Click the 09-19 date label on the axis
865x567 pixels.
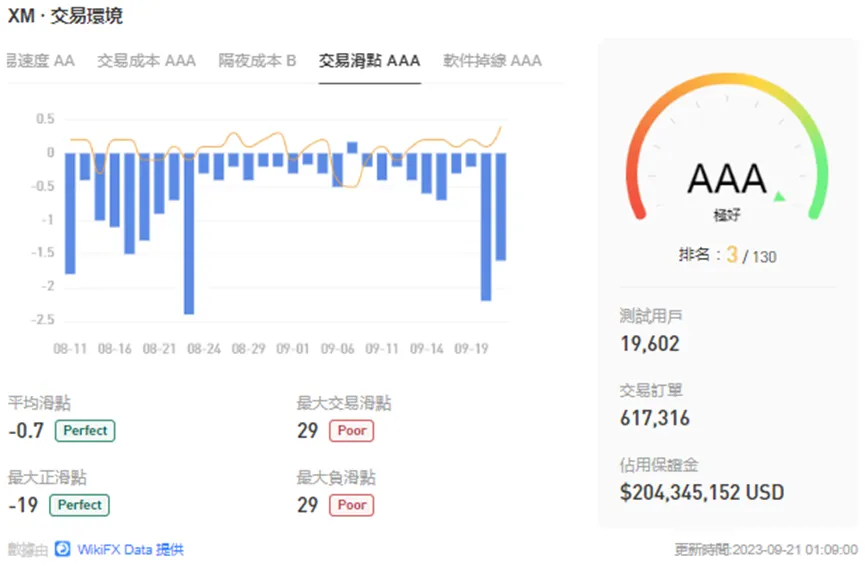pos(471,349)
